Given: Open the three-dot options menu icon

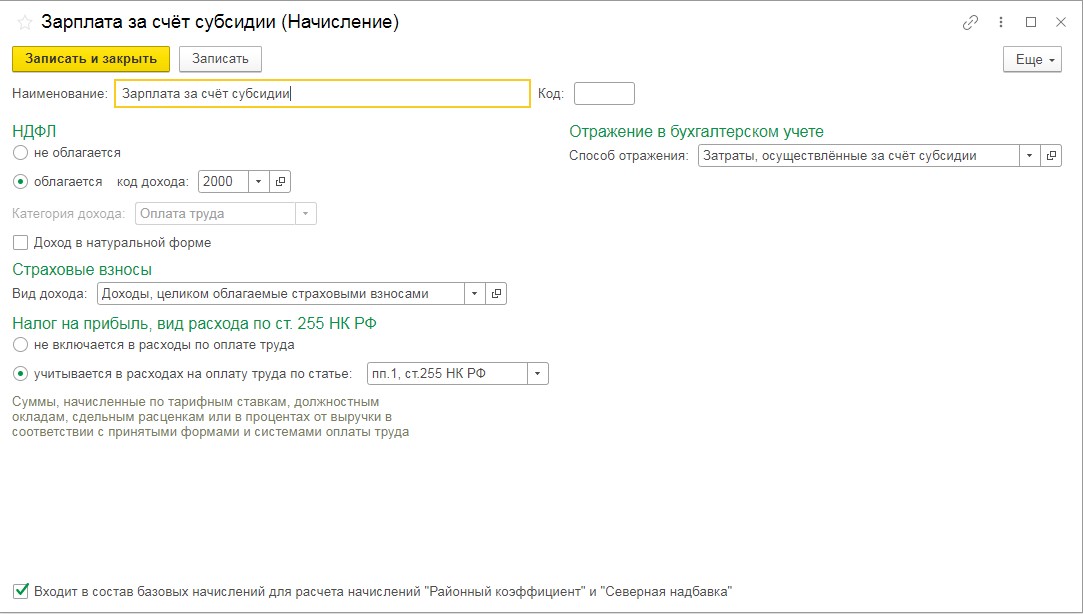Looking at the screenshot, I should coord(1000,22).
